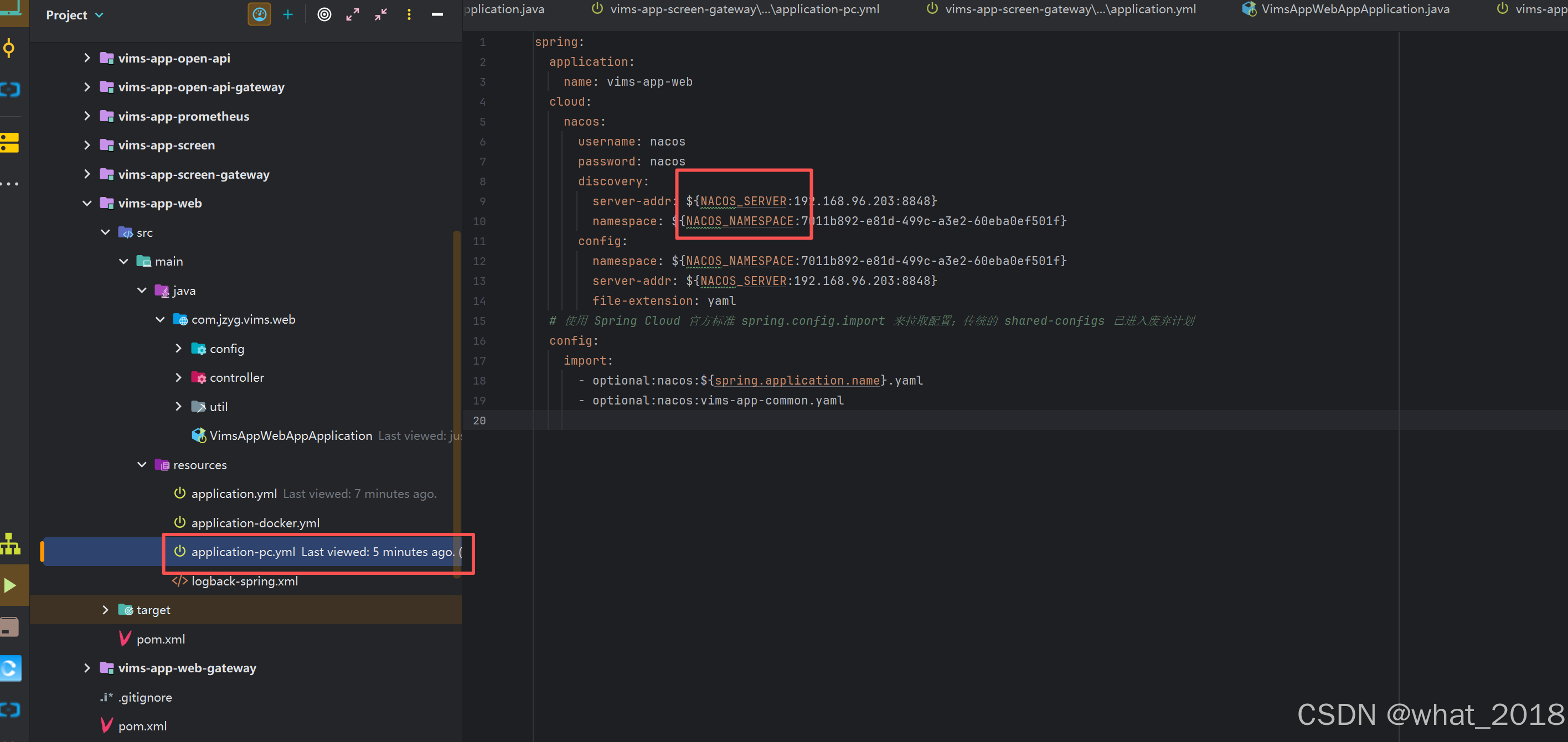Open the Project view dropdown
1568x742 pixels.
(x=74, y=15)
